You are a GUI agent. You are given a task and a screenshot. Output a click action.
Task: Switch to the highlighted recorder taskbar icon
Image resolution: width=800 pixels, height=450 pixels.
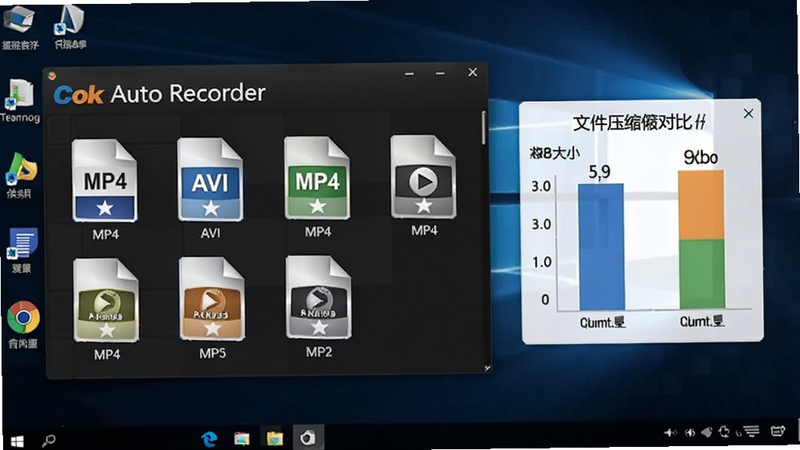[308, 438]
